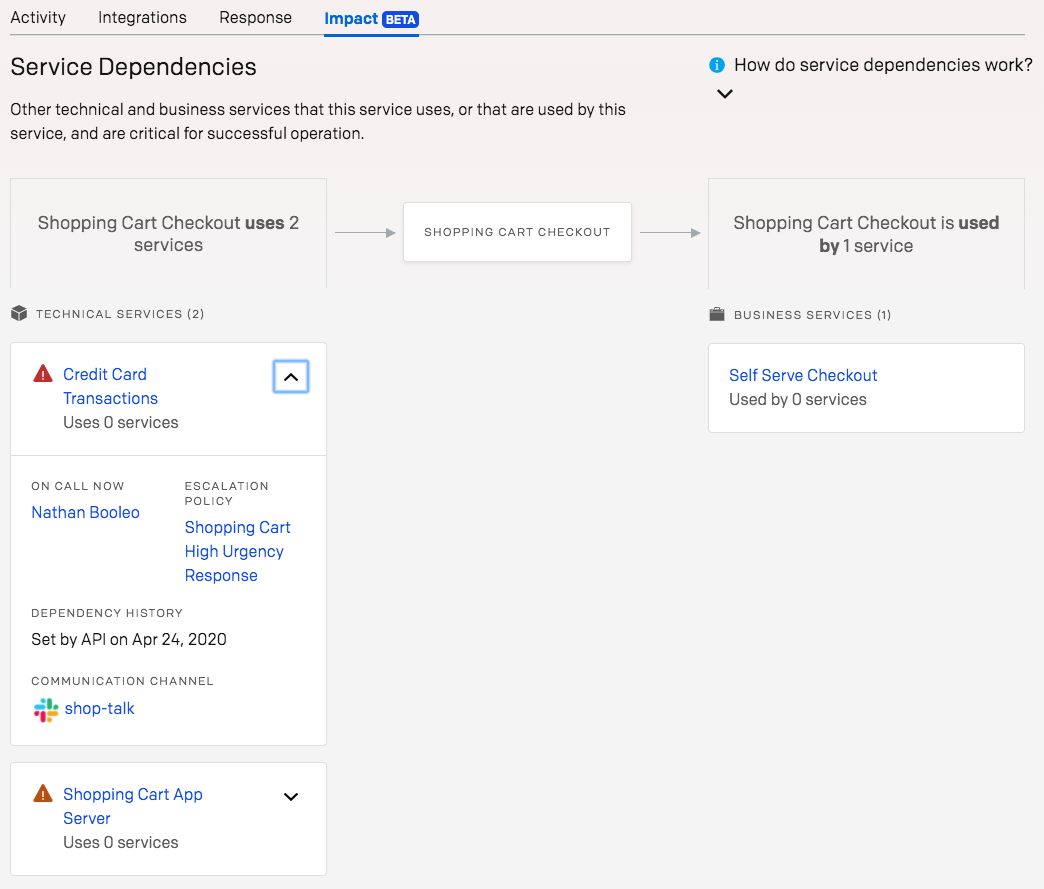Open Nathan Booleo's on-call profile
Image resolution: width=1044 pixels, height=889 pixels.
[85, 512]
